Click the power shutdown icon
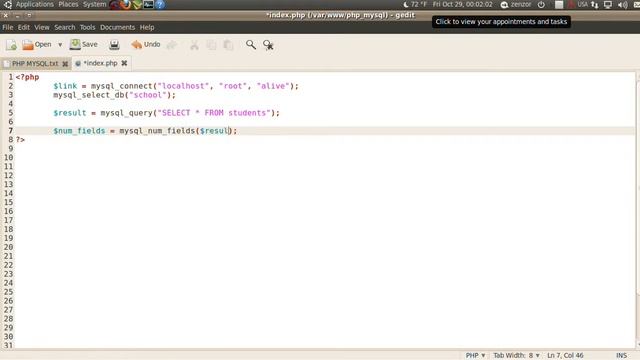Viewport: 640px width, 360px height. tap(541, 4)
